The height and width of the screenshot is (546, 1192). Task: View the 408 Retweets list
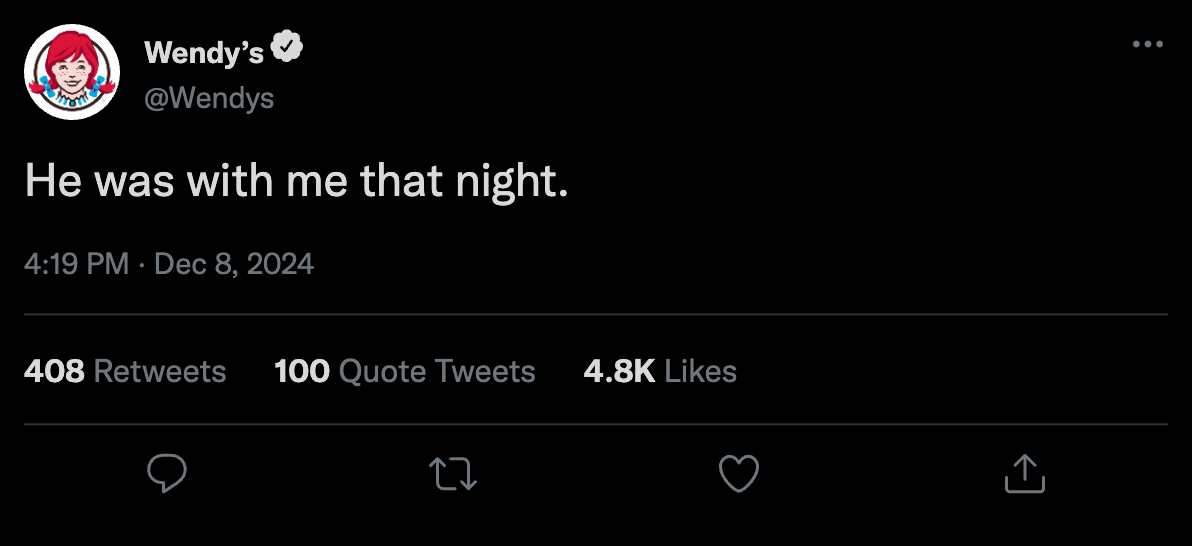[125, 372]
